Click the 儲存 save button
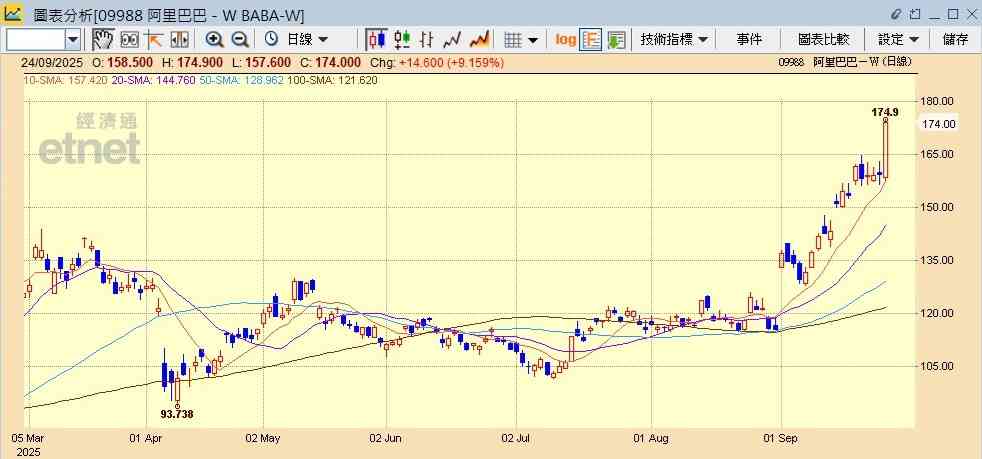This screenshot has height=459, width=982. pyautogui.click(x=956, y=39)
